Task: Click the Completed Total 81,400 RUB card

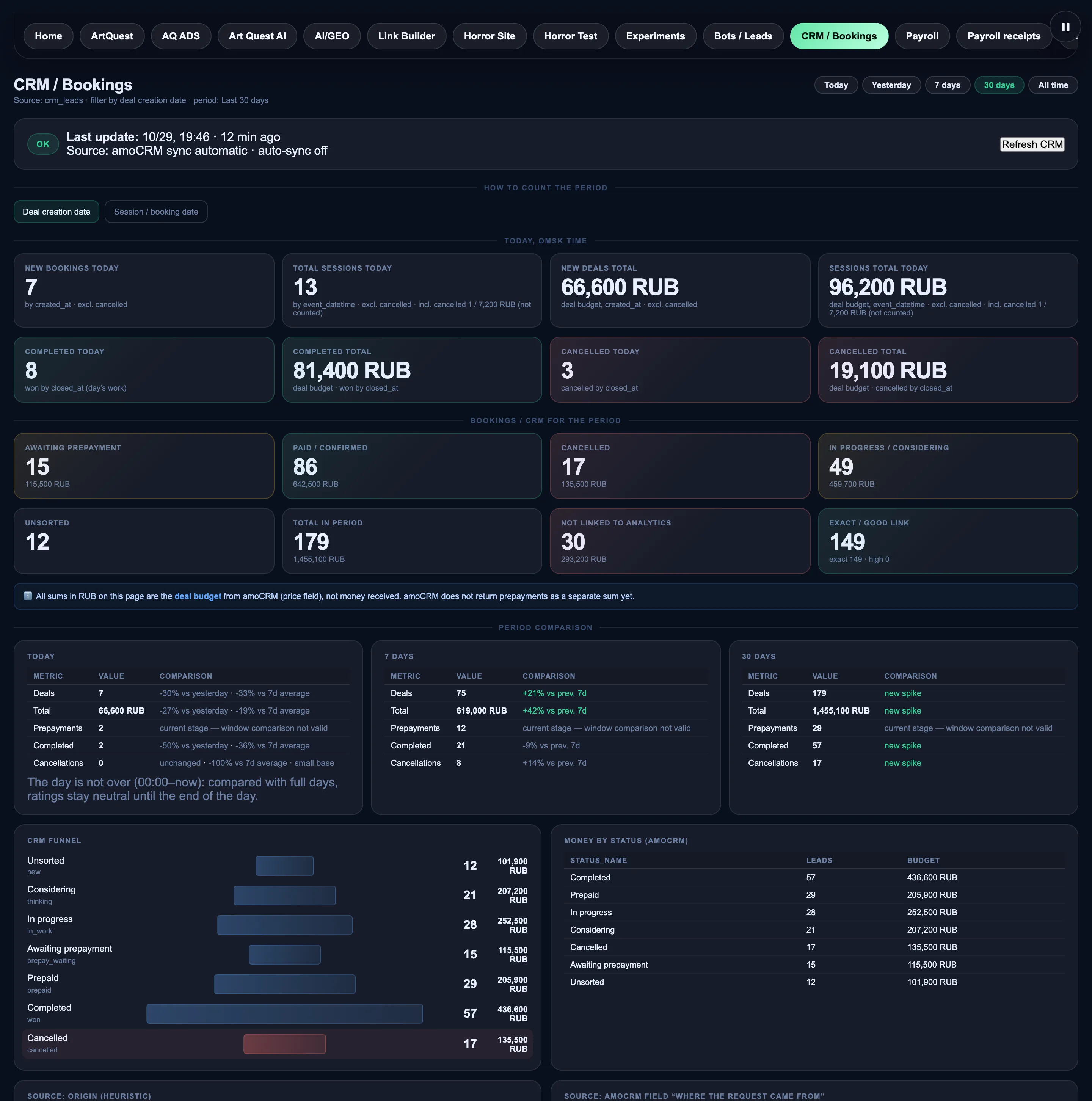Action: click(x=411, y=369)
